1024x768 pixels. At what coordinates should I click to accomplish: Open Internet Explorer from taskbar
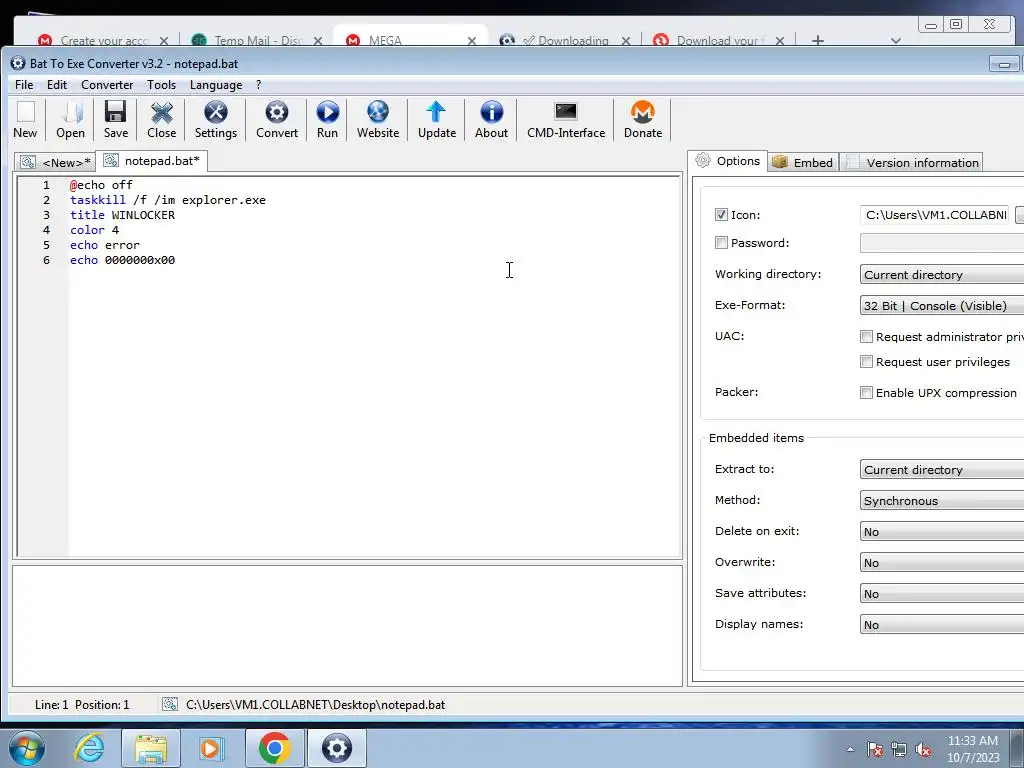tap(89, 748)
